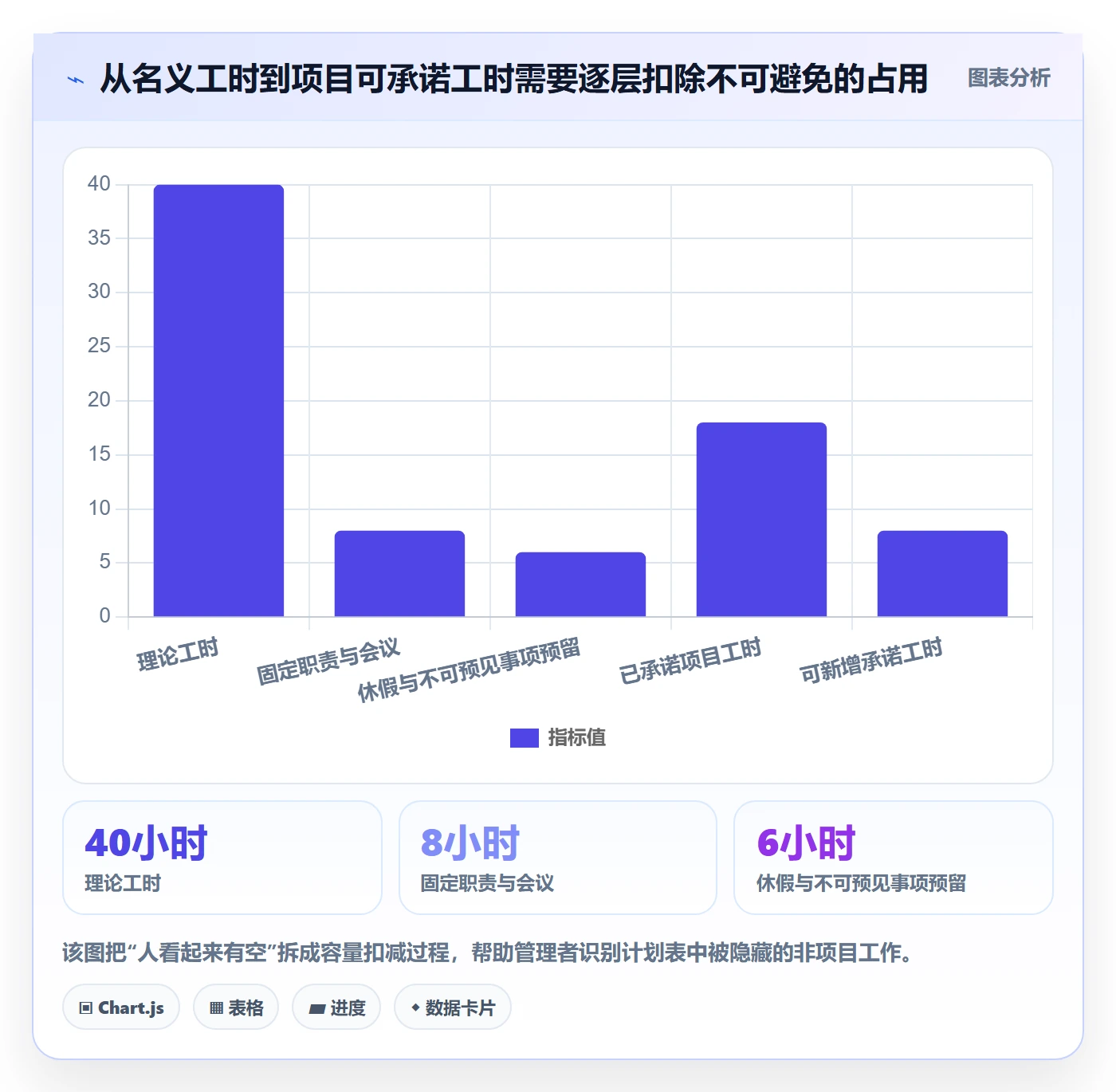Select the 数据卡片 tag chip
The height and width of the screenshot is (1092, 1116).
pos(453,1008)
